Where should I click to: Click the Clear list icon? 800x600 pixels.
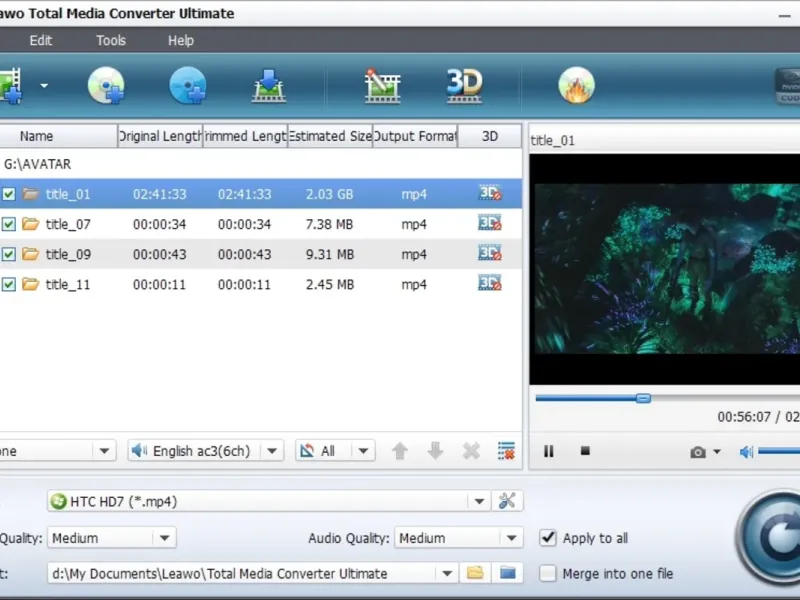pos(506,451)
